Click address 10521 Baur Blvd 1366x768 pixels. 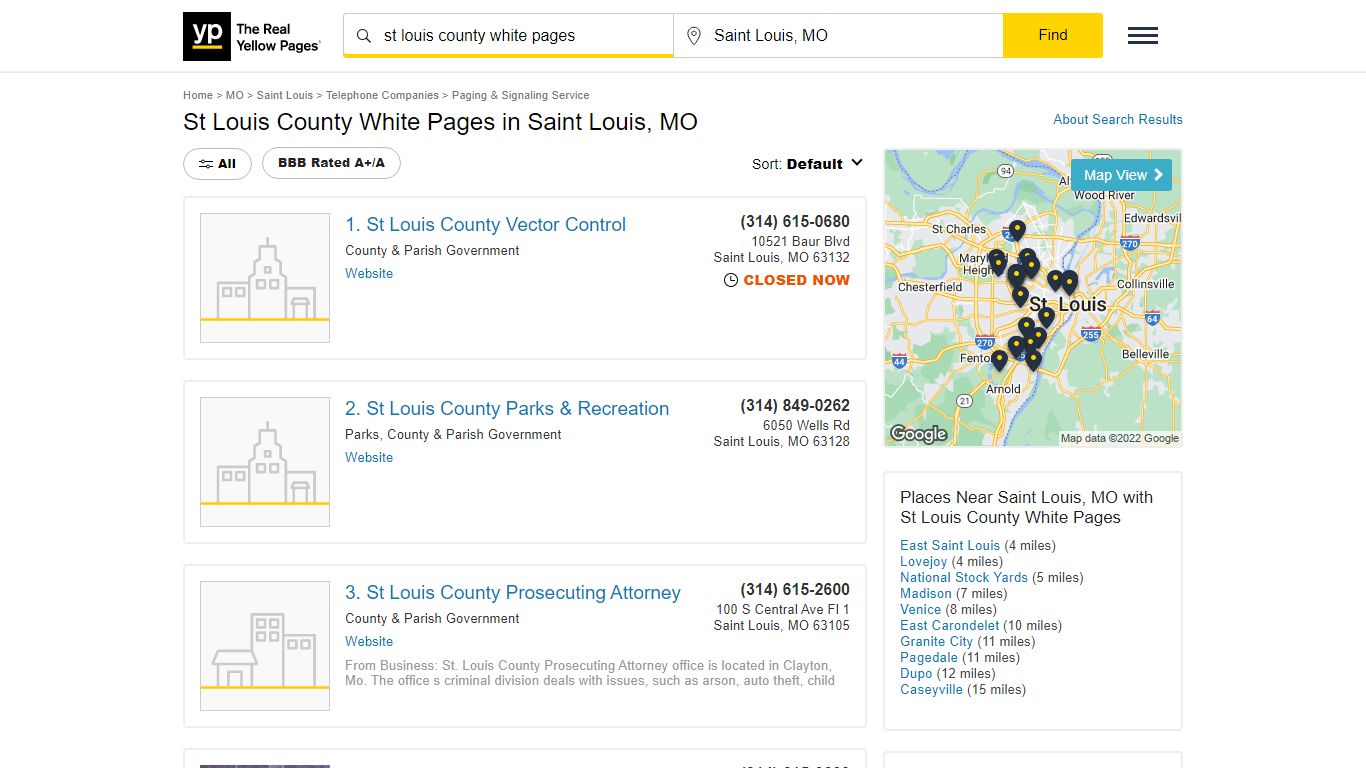801,241
